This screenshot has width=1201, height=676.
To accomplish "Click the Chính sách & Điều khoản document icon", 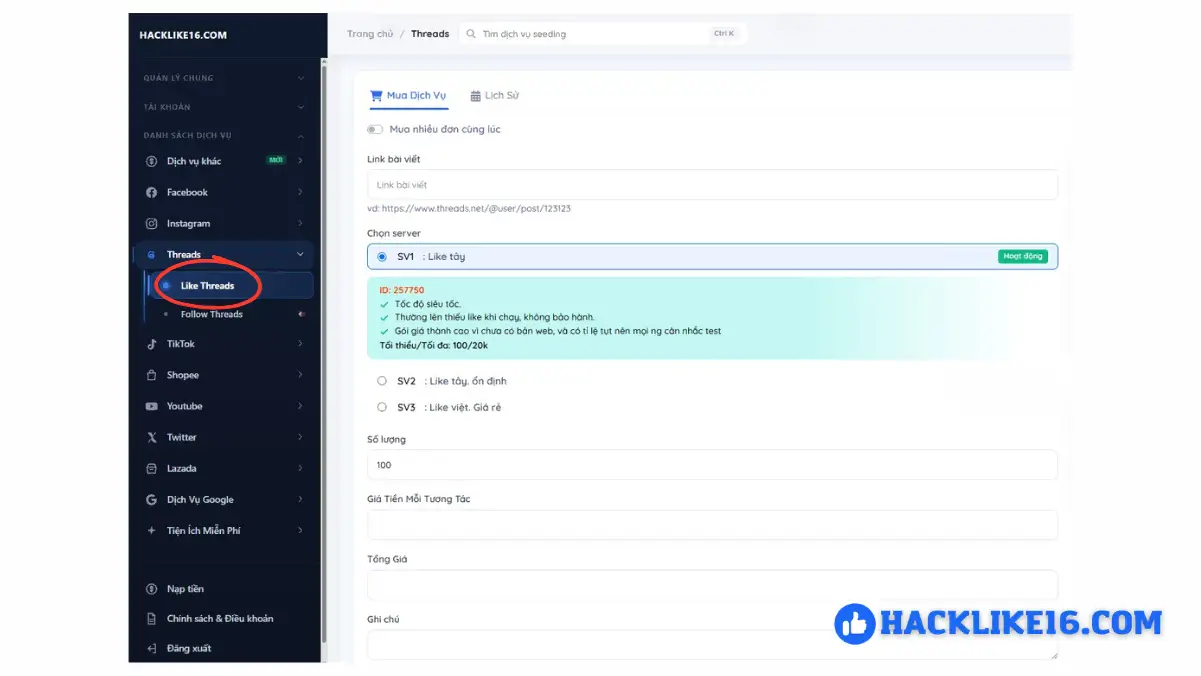I will click(152, 618).
